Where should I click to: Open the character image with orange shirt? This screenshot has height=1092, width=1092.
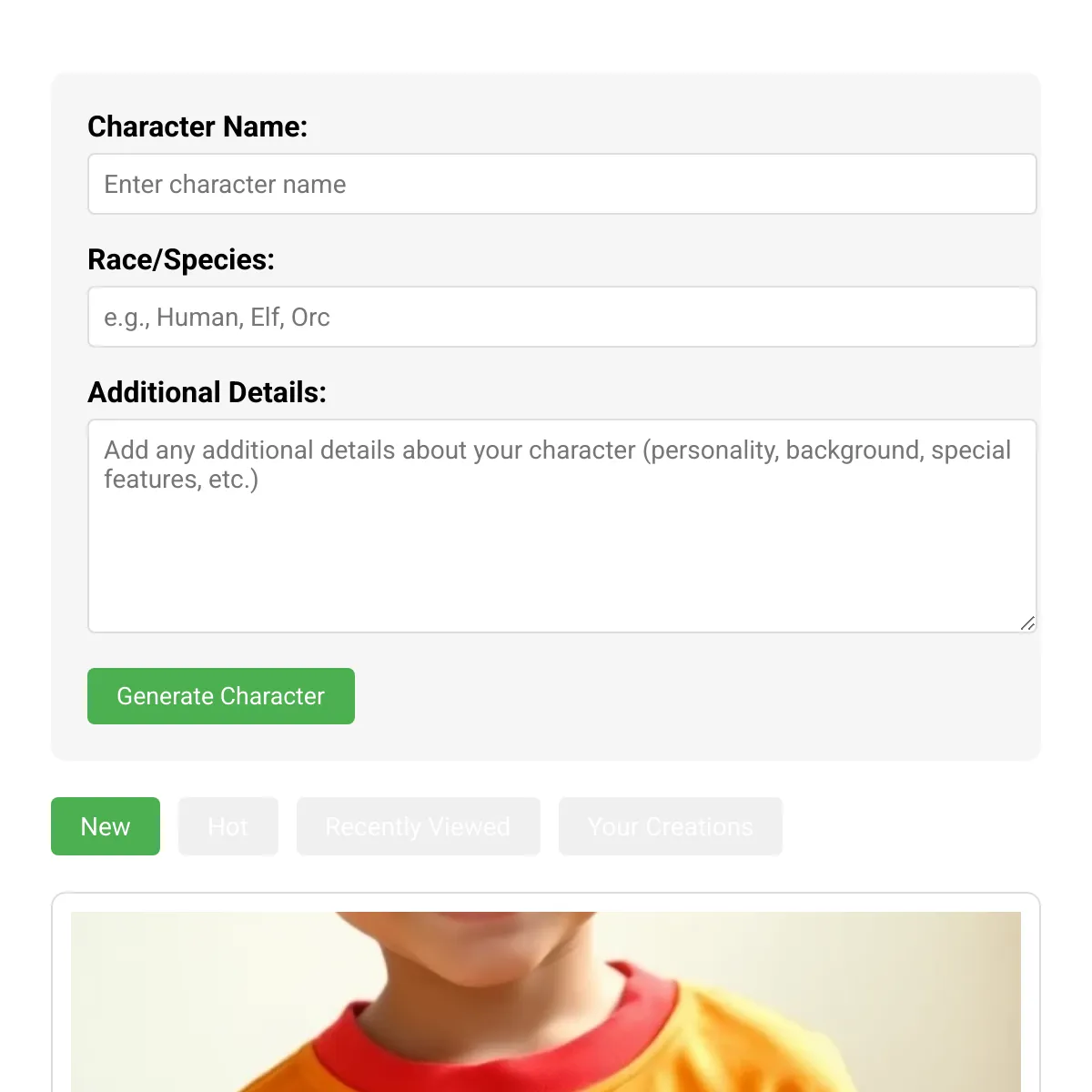click(546, 1002)
